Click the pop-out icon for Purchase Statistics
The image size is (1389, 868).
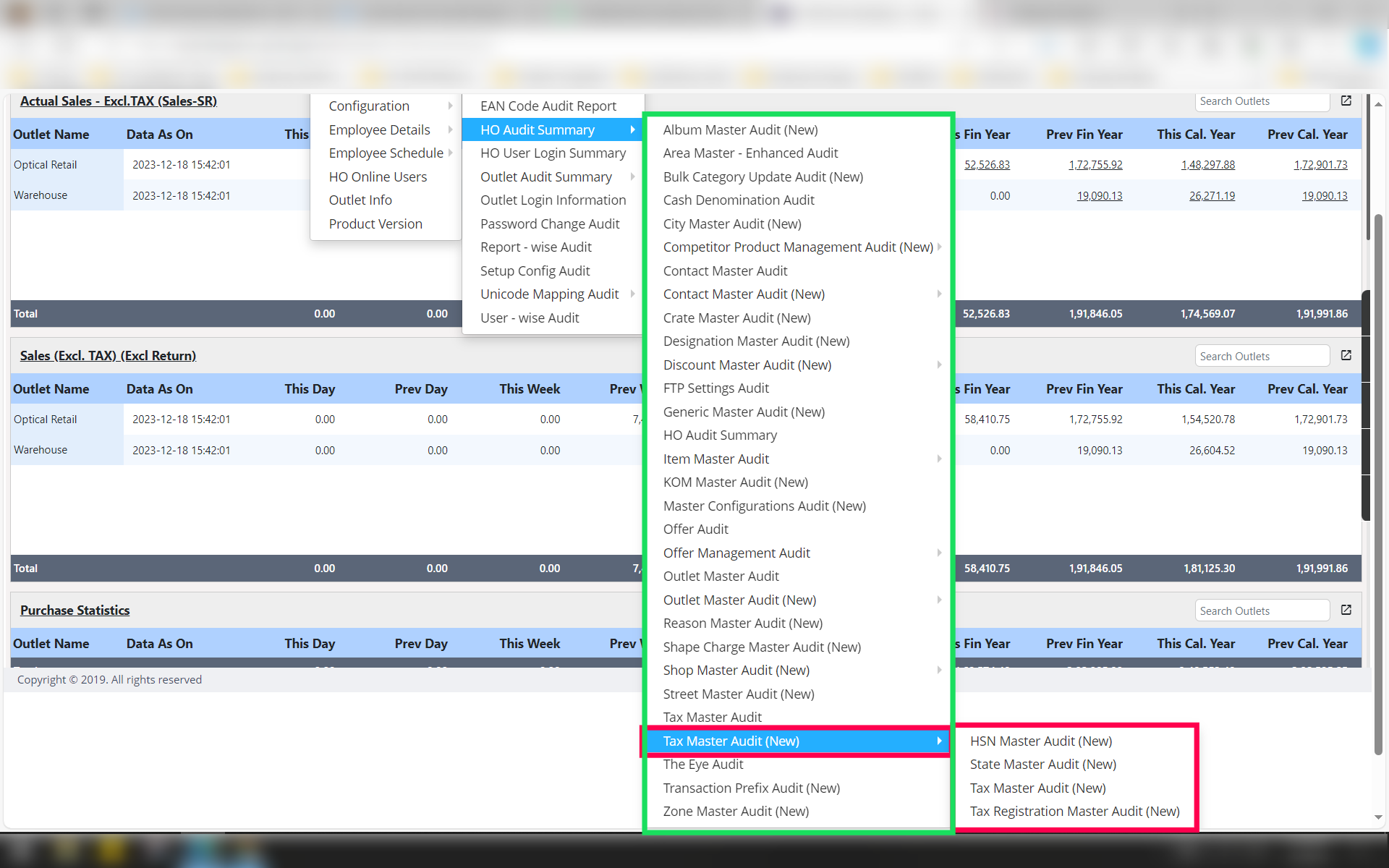click(x=1346, y=610)
